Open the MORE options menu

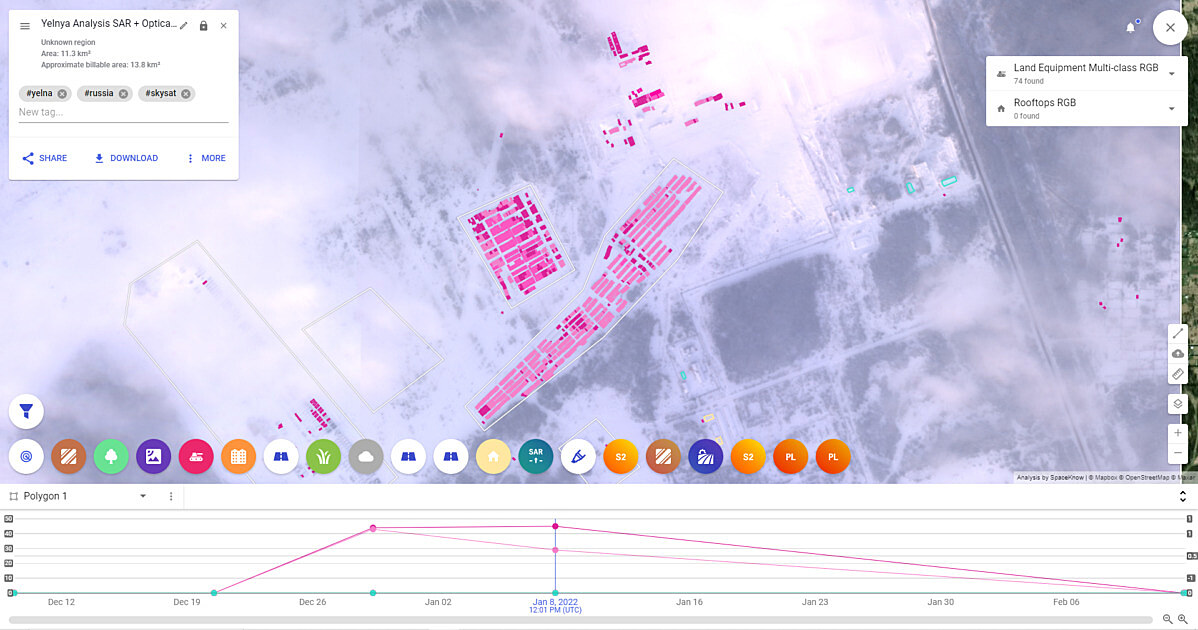[205, 158]
